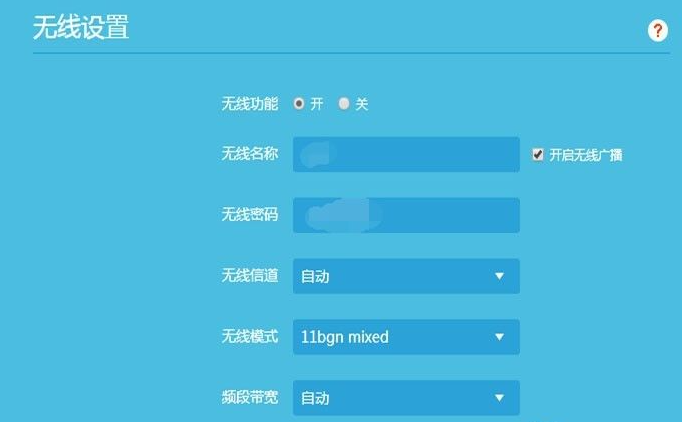
Task: Click the 无线名称 label text
Action: point(249,154)
